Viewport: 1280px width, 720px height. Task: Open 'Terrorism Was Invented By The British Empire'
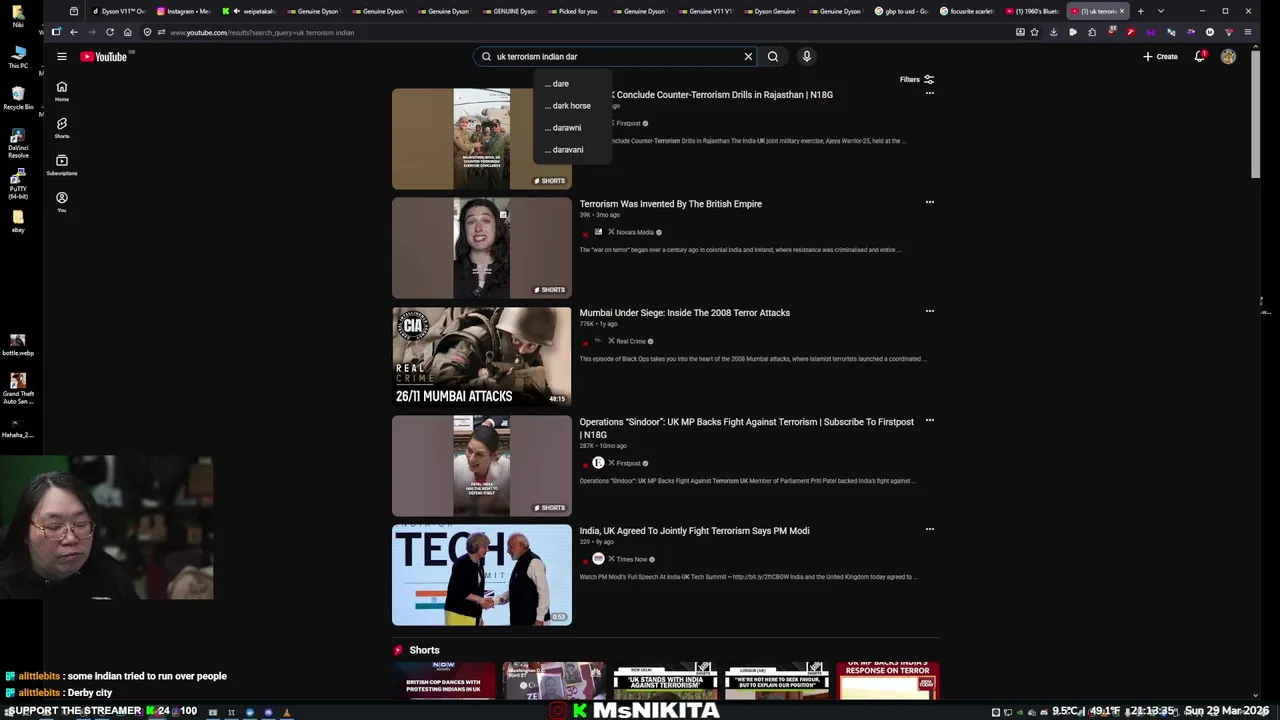[671, 204]
